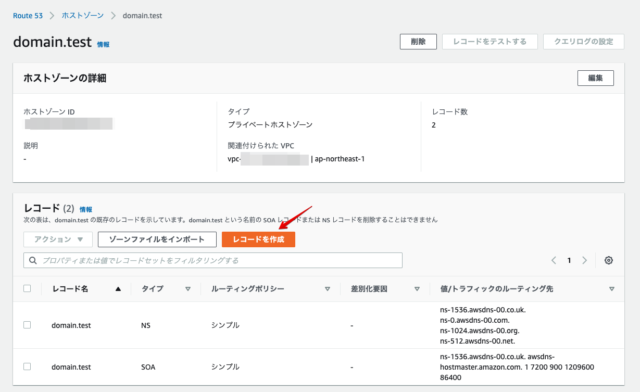
Task: Click ns-1024.awsdns-00.org. value text
Action: pos(480,331)
